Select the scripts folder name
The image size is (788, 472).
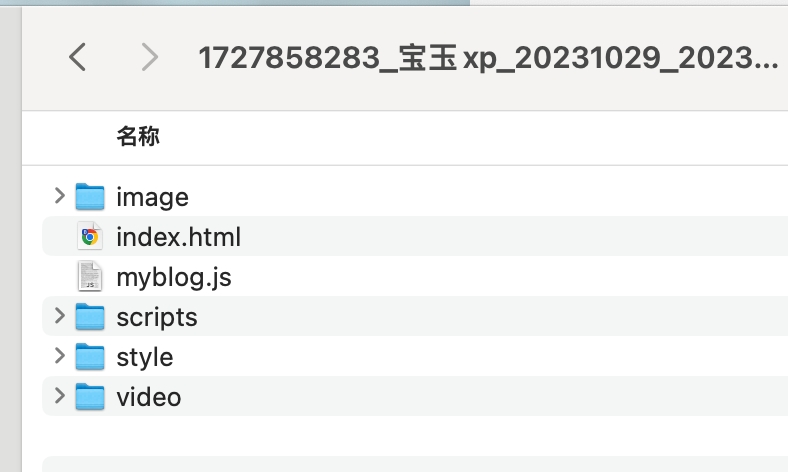157,318
